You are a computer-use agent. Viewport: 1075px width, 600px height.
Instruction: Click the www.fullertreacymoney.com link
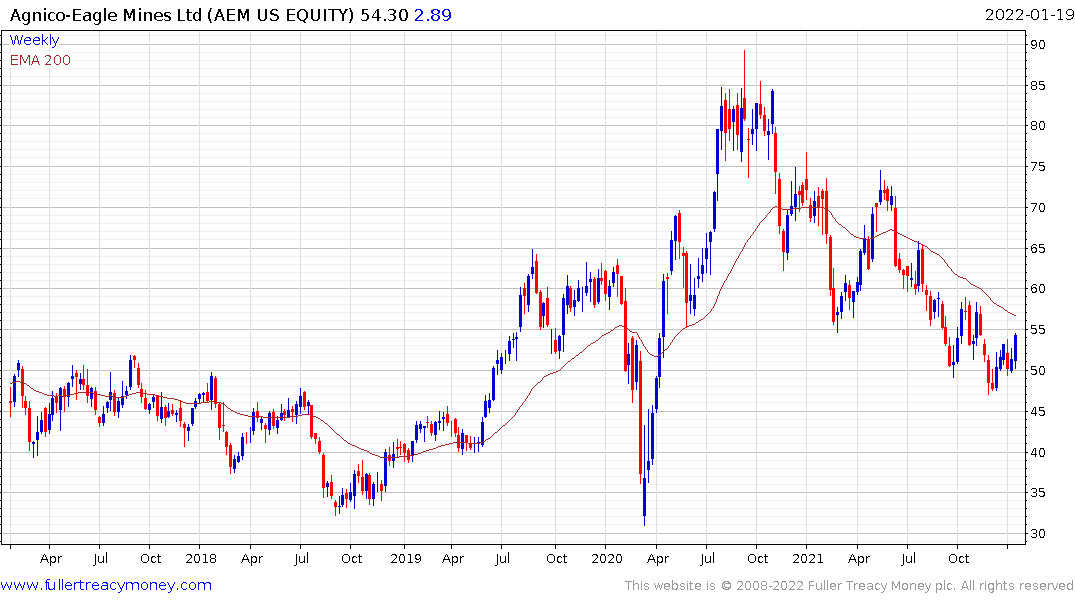[106, 585]
